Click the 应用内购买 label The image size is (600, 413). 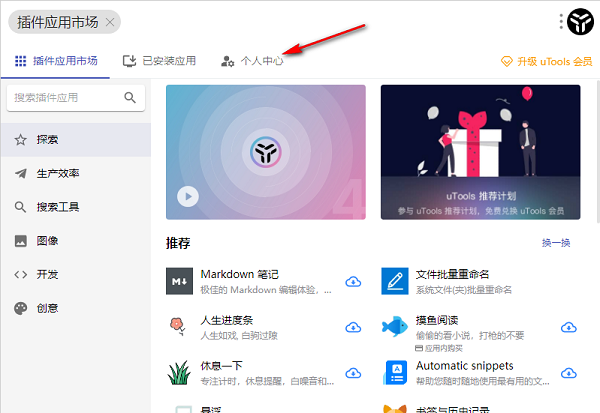(439, 348)
